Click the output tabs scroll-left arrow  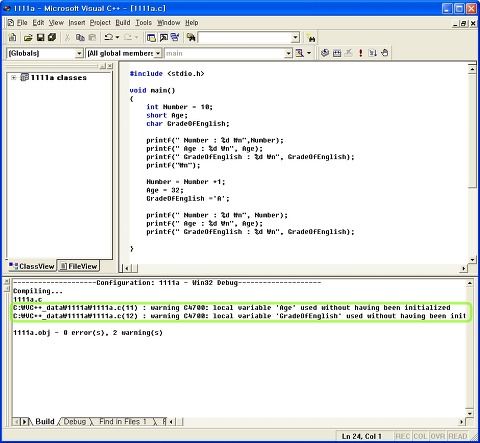tap(17, 422)
